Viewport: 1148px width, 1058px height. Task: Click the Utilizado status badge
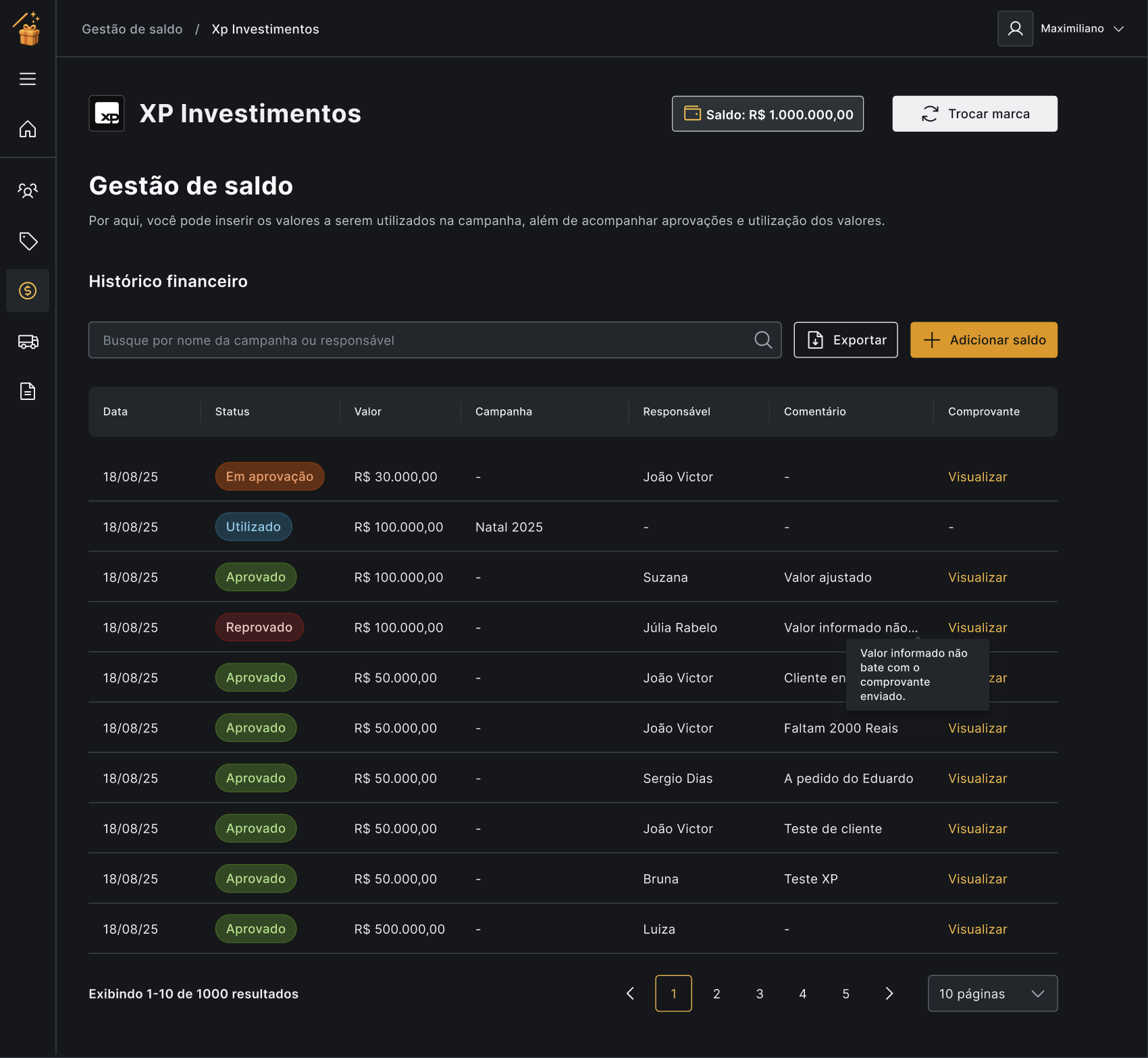tap(253, 526)
